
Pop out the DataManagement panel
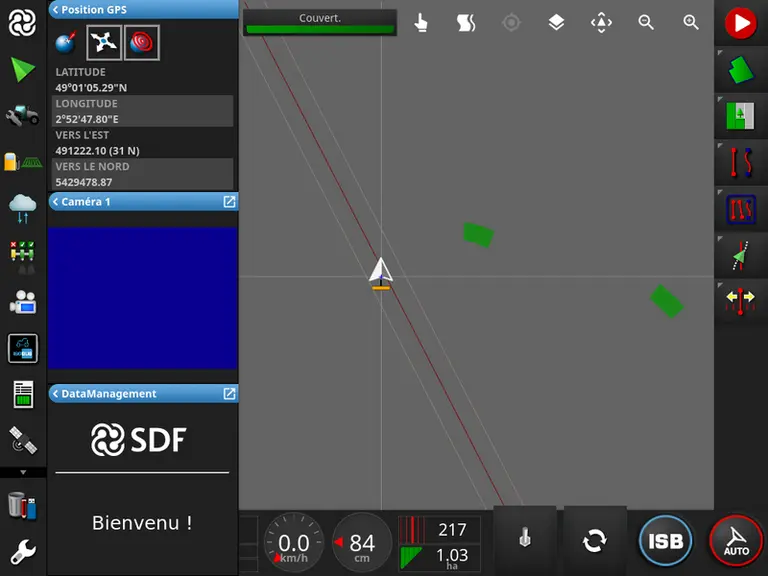point(229,394)
